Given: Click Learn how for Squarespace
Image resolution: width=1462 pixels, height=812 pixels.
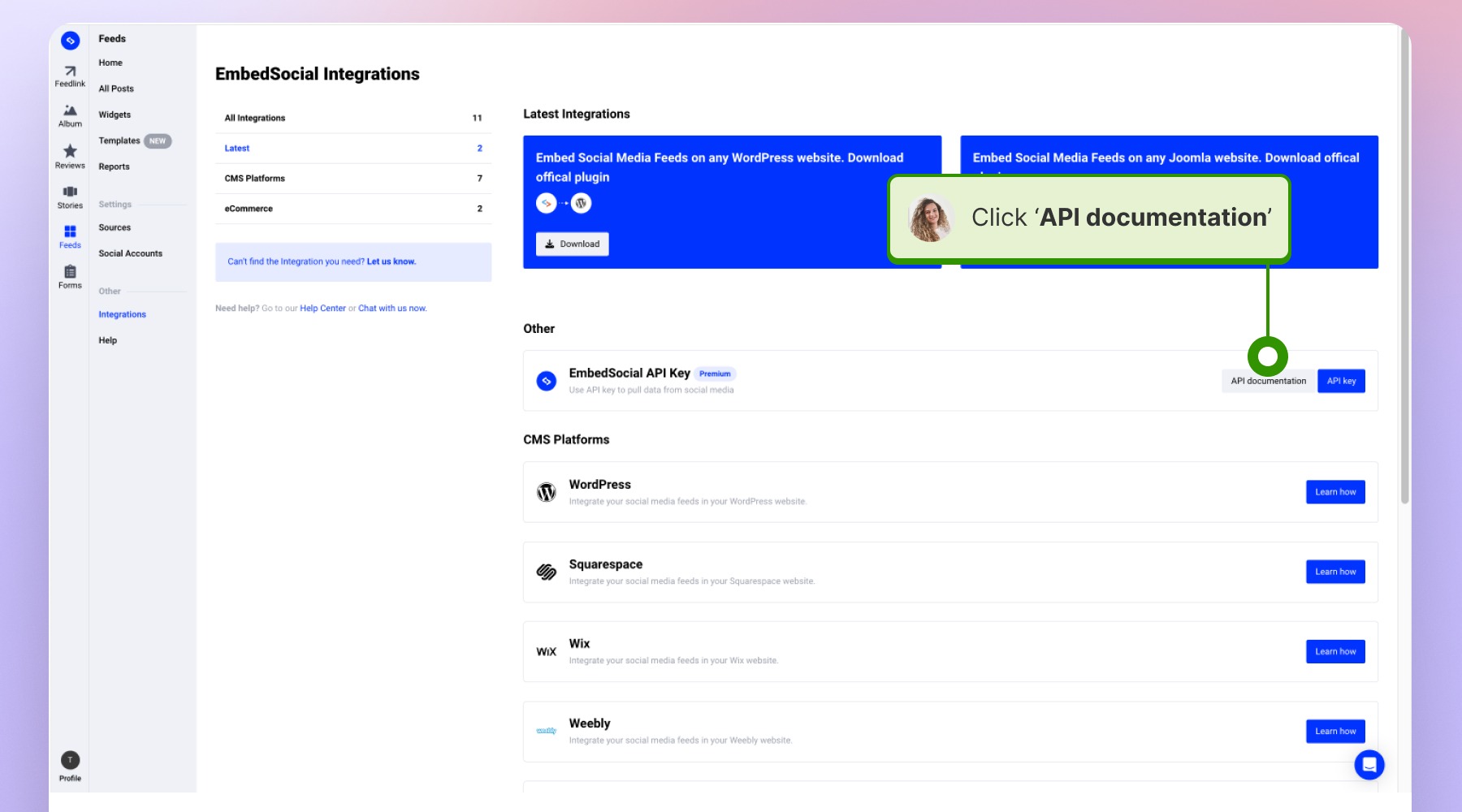Looking at the screenshot, I should (1335, 572).
